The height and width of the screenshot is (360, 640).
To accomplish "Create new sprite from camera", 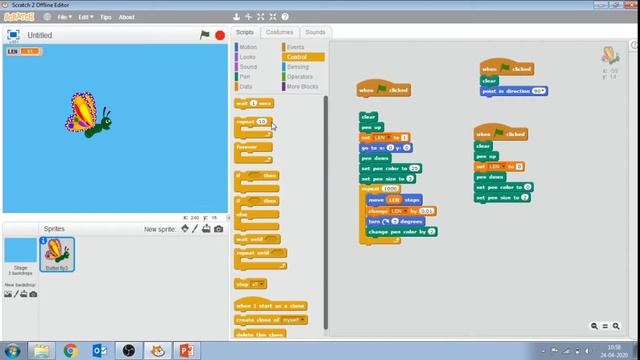I will [219, 229].
